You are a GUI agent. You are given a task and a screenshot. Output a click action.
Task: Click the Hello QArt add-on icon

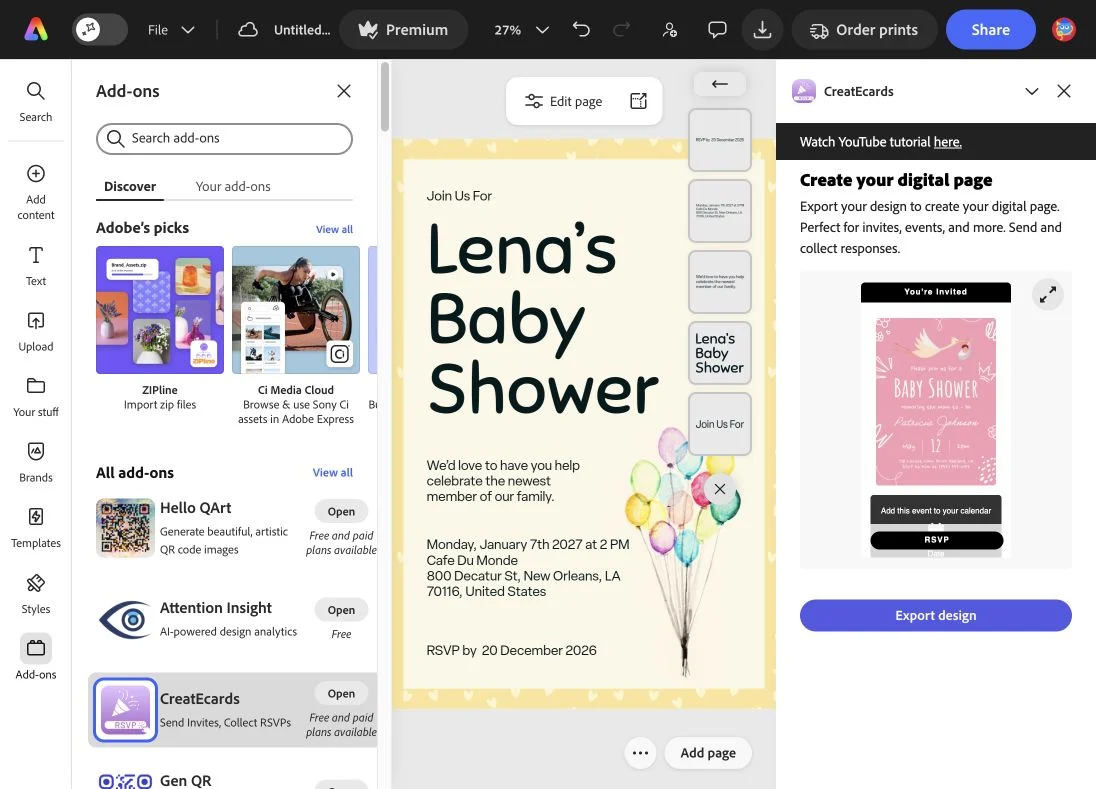coord(125,528)
